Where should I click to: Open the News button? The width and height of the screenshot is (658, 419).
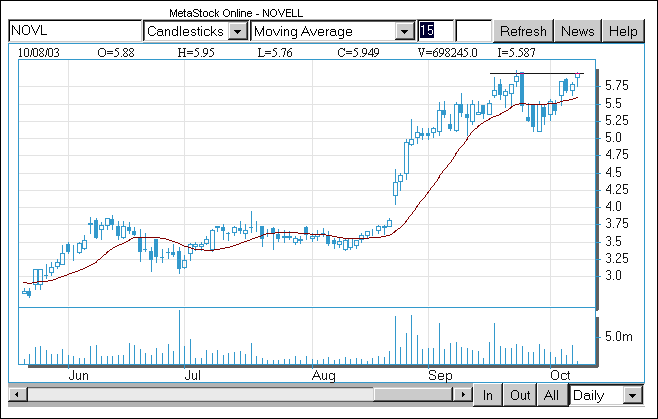(577, 31)
